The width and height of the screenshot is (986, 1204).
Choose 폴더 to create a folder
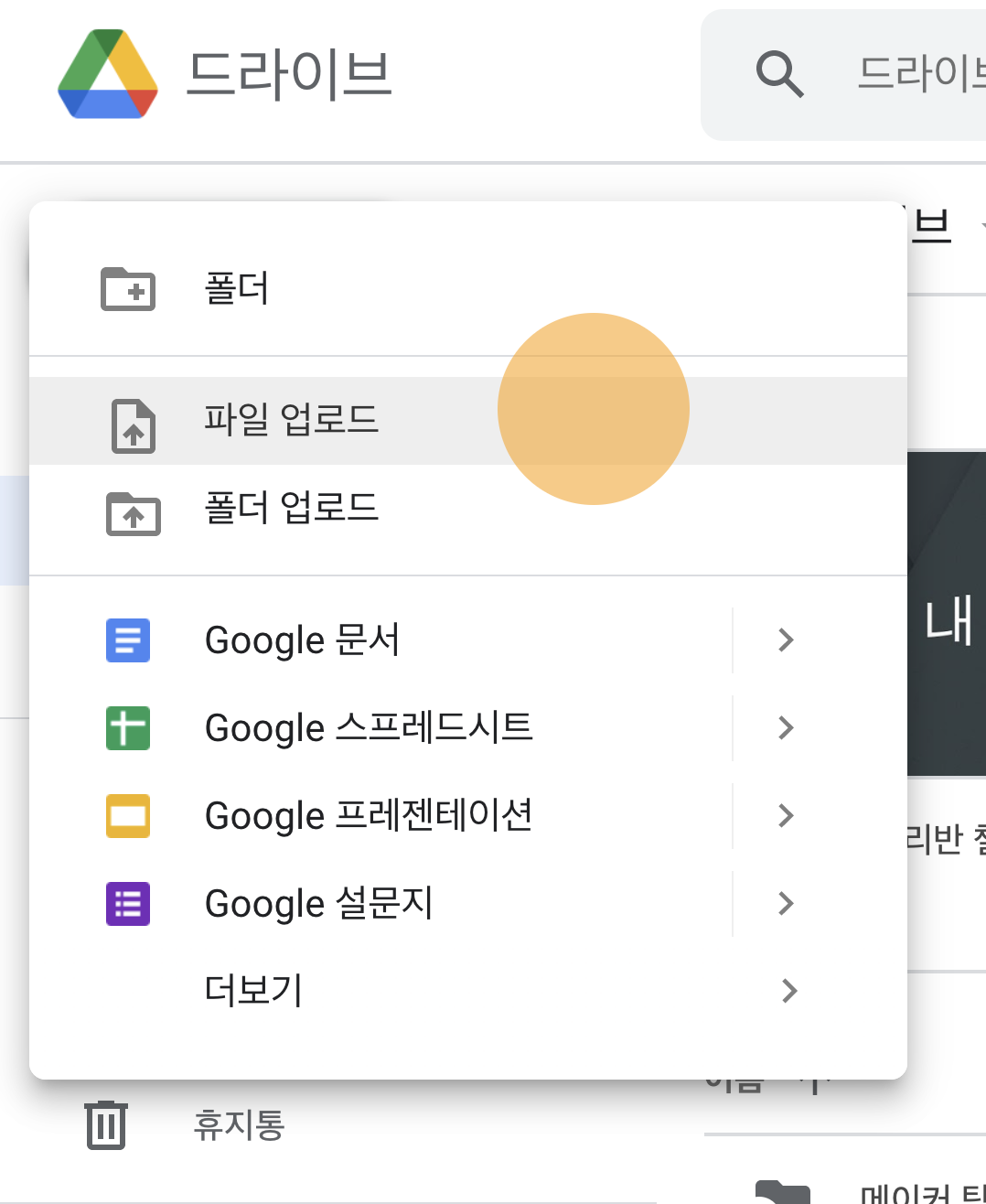pos(468,289)
